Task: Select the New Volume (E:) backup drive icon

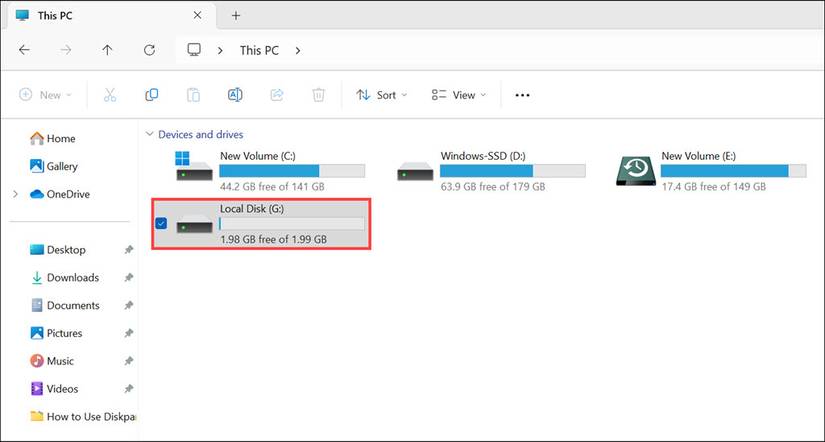Action: point(636,170)
